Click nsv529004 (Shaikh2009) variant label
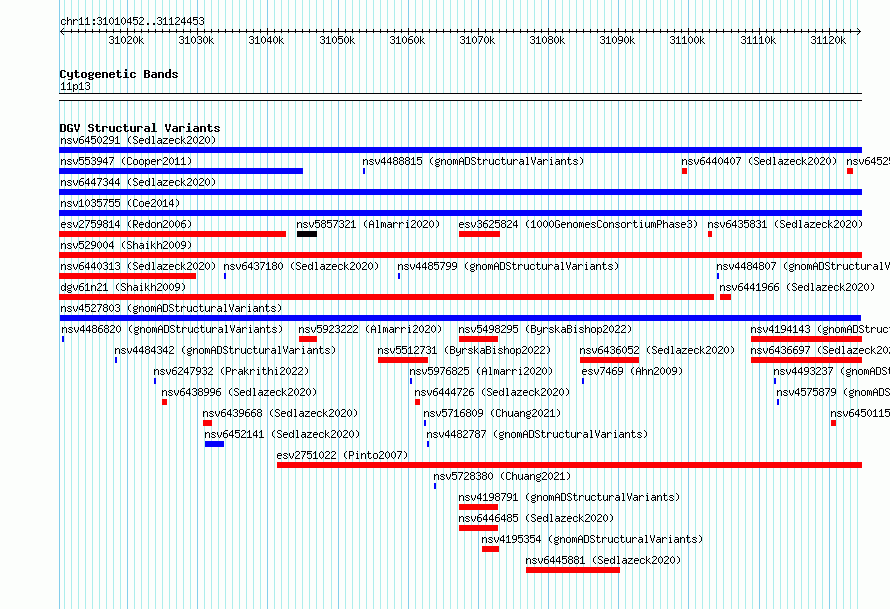 [126, 245]
